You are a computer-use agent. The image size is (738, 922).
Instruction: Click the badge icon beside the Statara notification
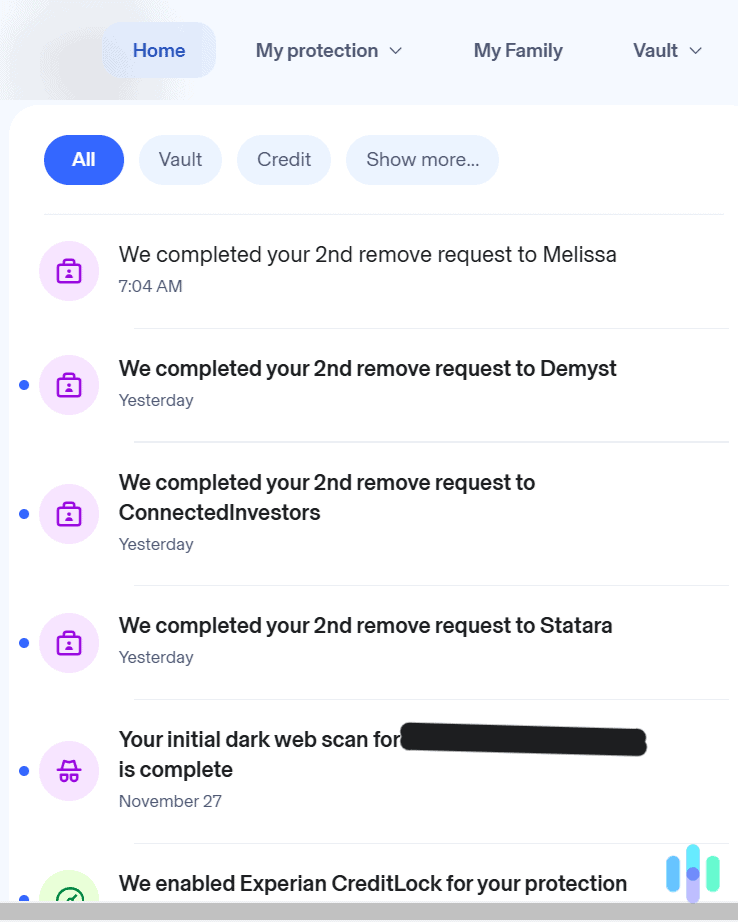point(69,643)
